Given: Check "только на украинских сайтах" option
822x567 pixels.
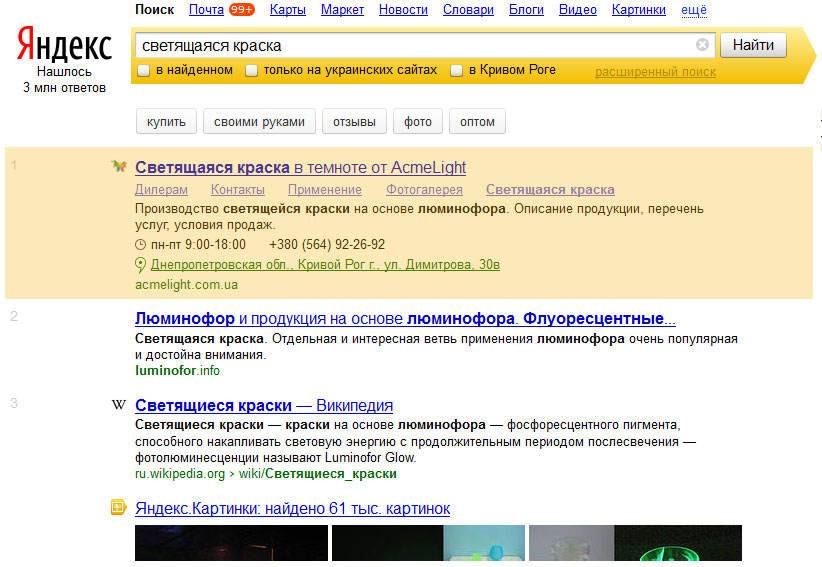Looking at the screenshot, I should (252, 70).
